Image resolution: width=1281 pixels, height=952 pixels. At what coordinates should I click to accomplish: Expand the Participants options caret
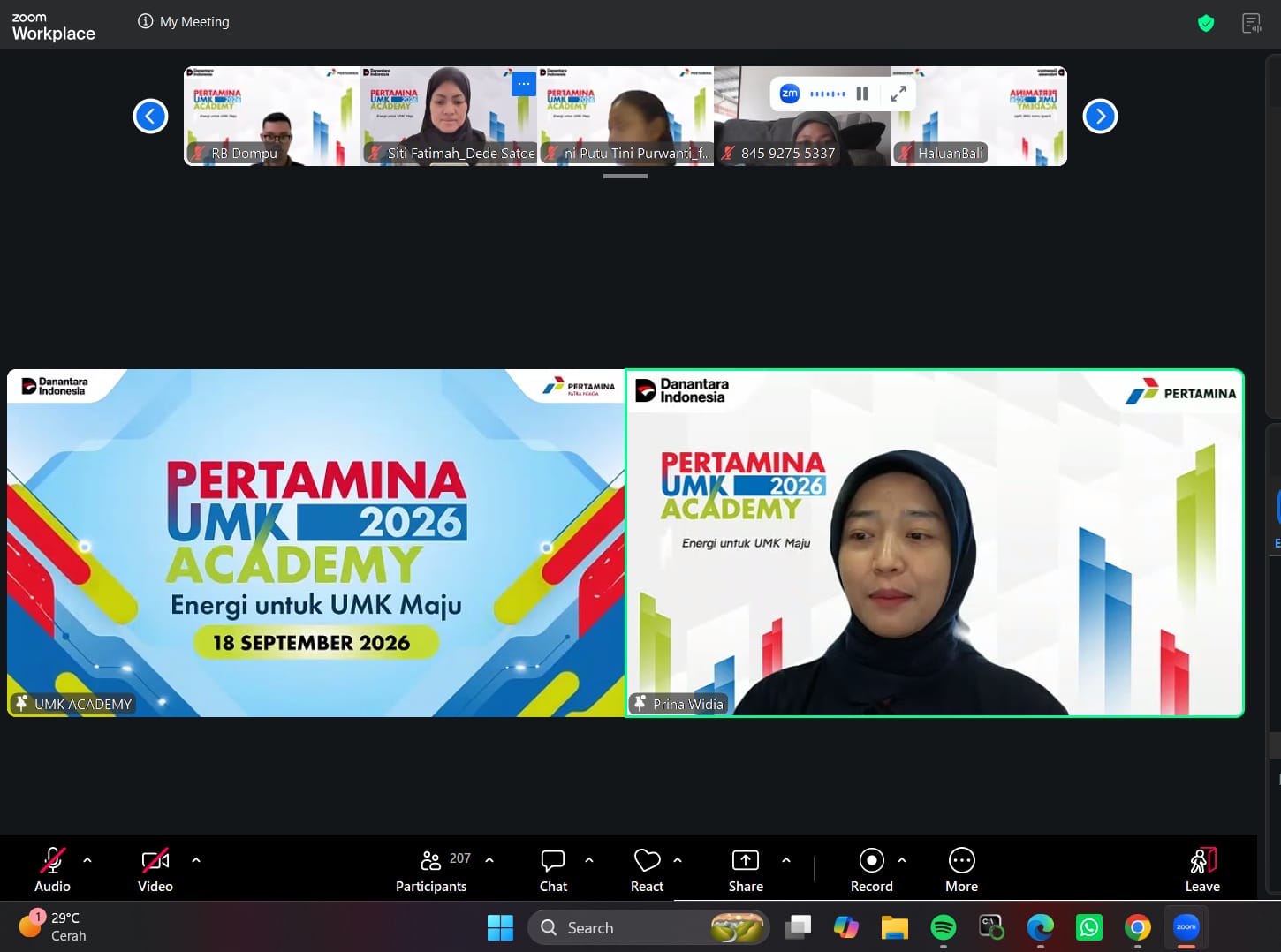tap(489, 859)
